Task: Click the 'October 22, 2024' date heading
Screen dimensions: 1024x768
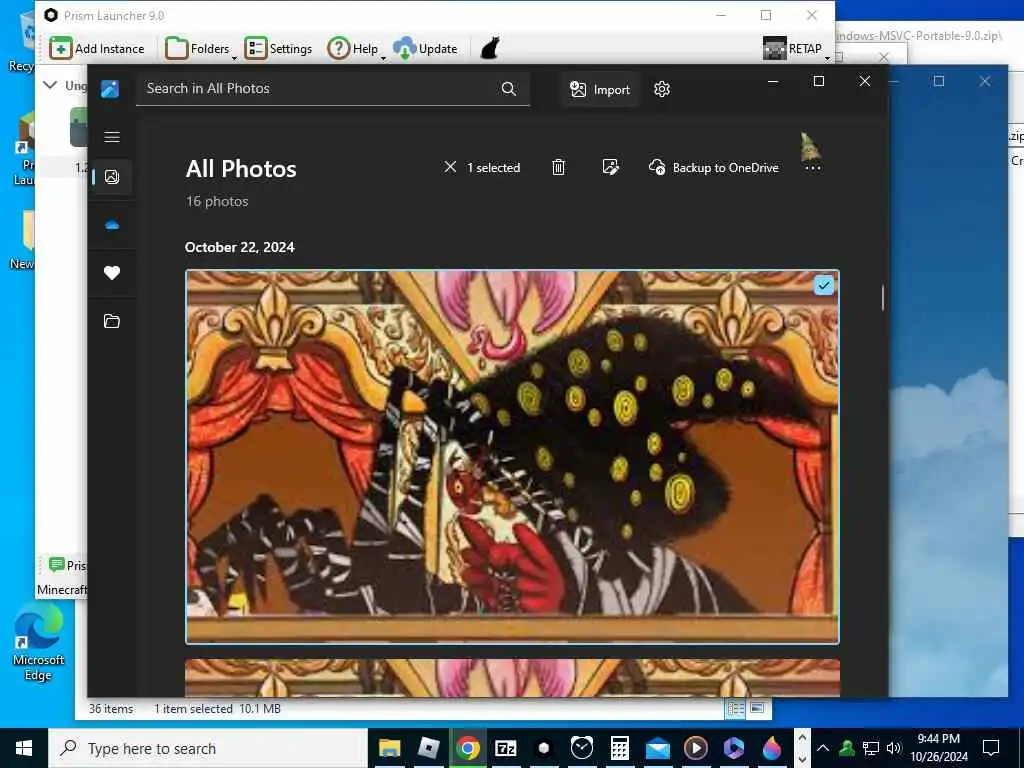Action: pyautogui.click(x=240, y=248)
